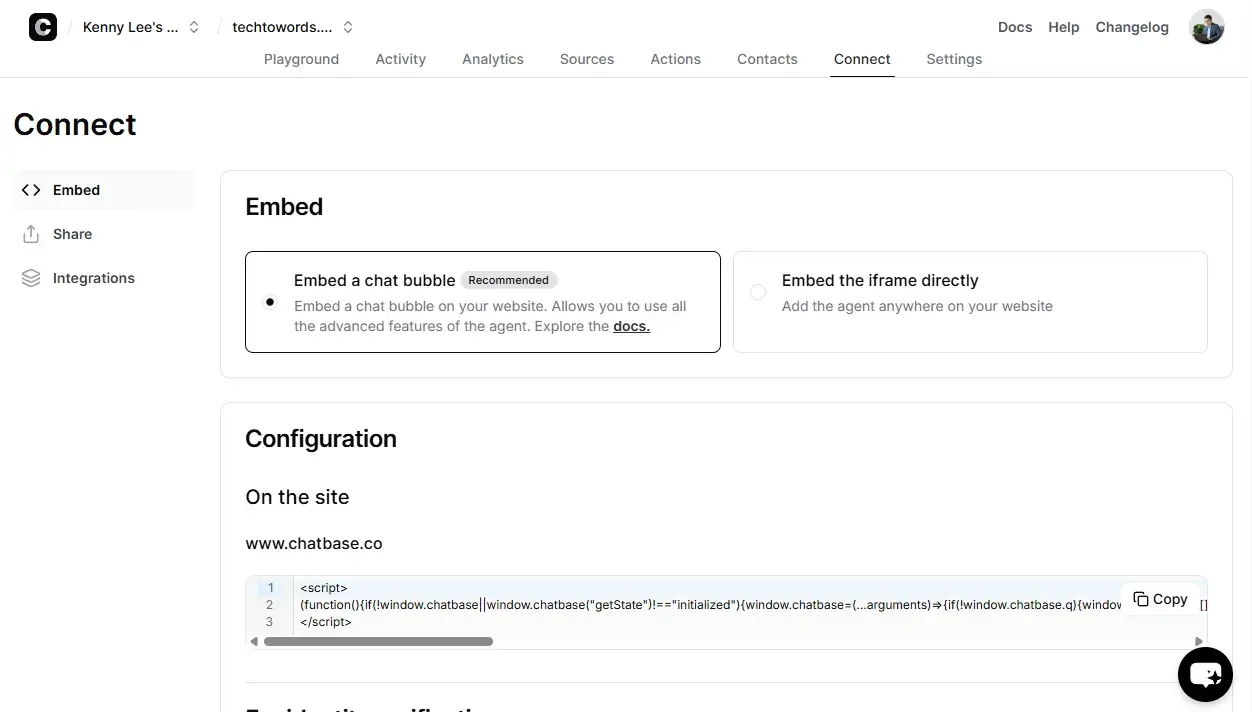Click the Help link in header
The width and height of the screenshot is (1252, 712).
1063,27
